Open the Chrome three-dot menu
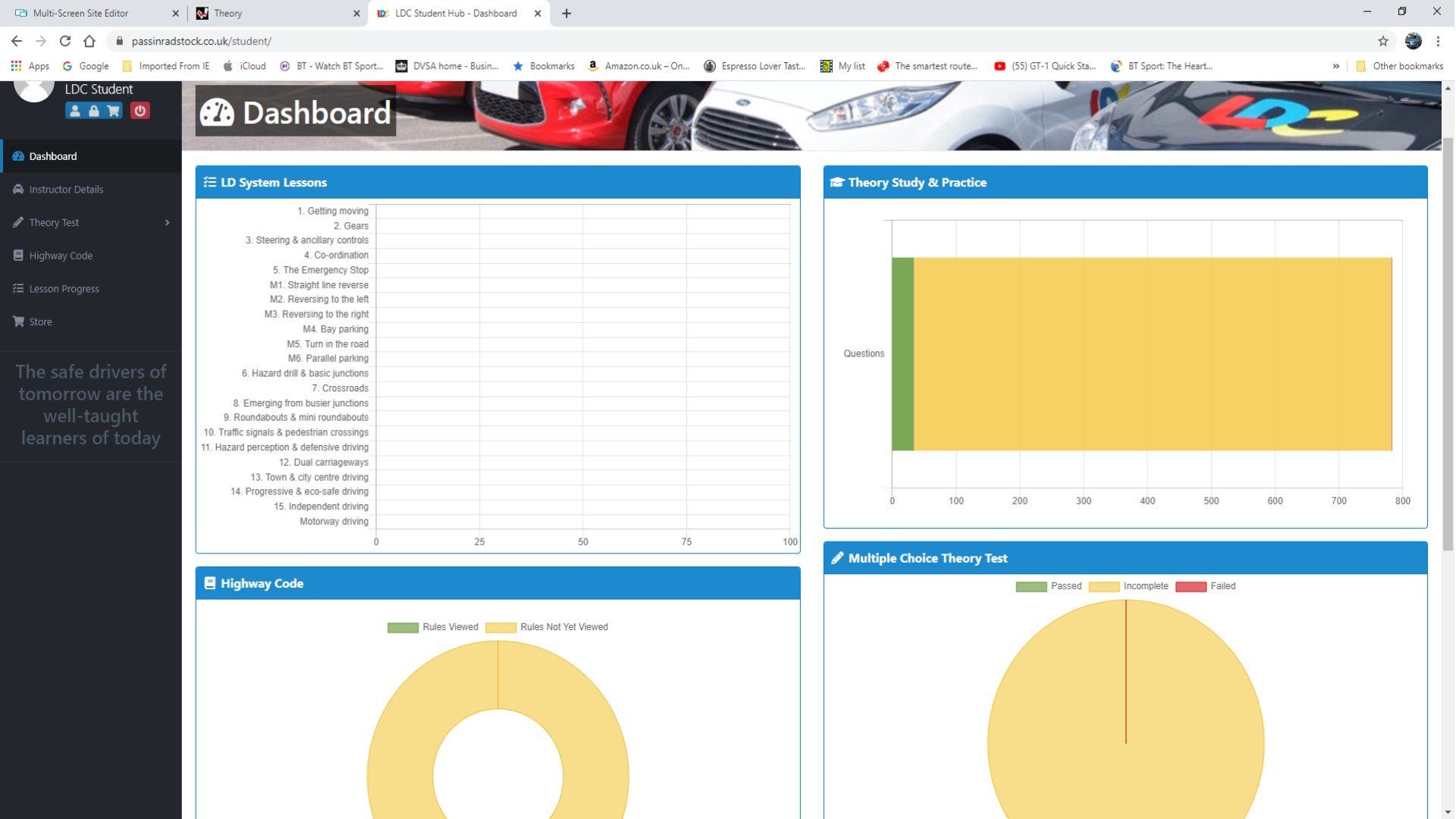 point(1438,41)
